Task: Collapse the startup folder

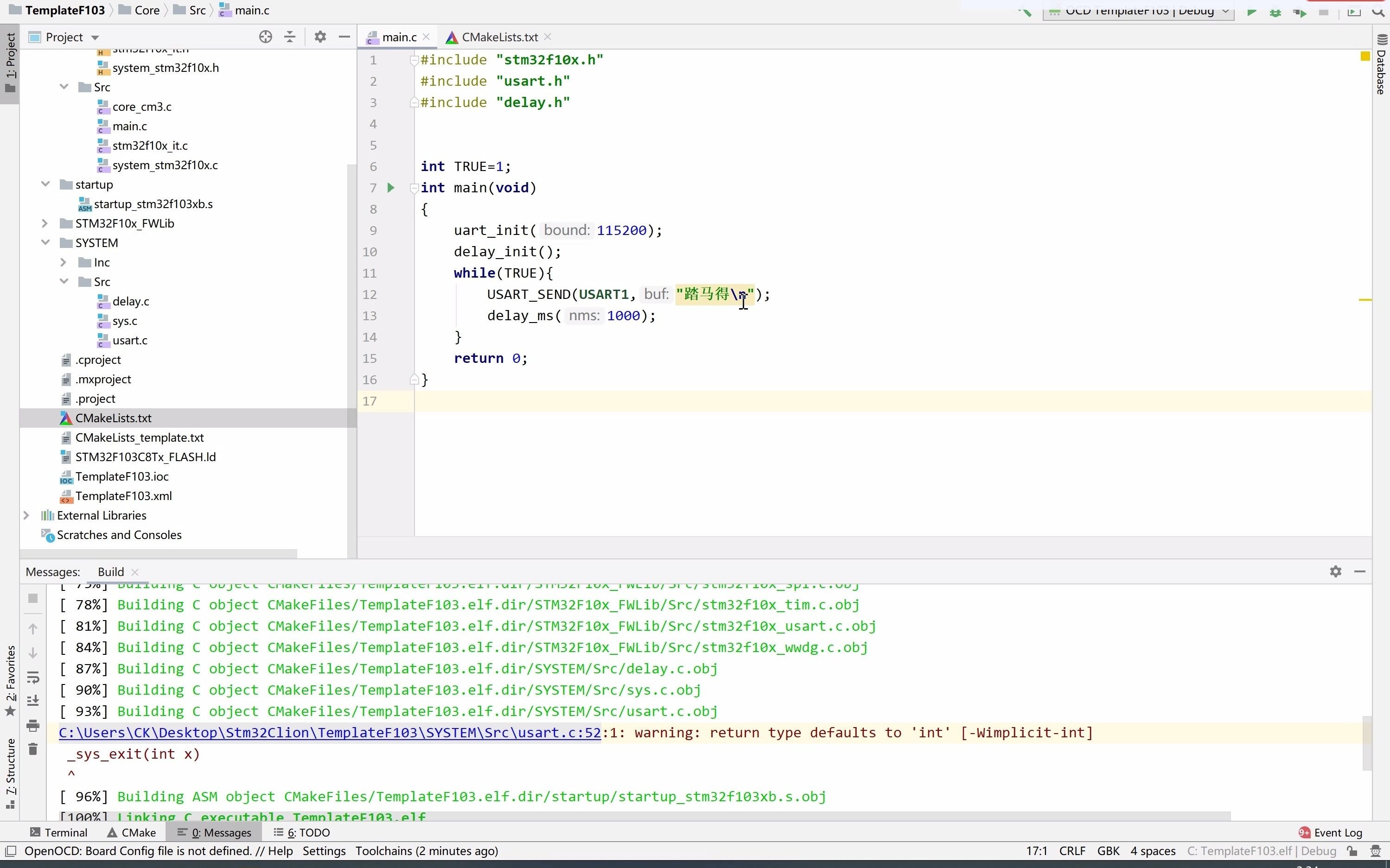Action: tap(45, 184)
